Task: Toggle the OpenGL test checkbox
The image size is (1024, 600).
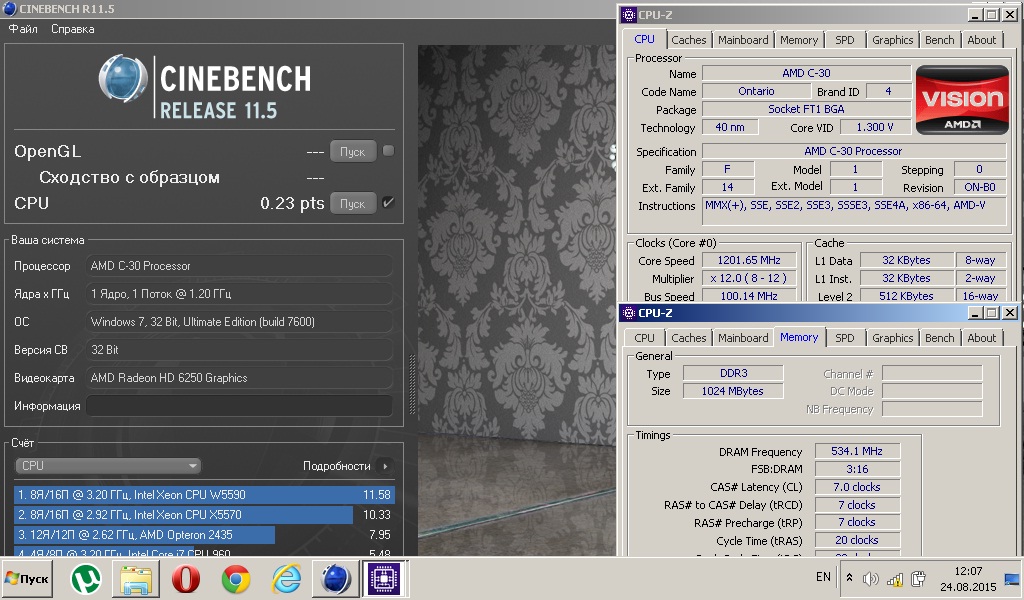Action: 388,151
